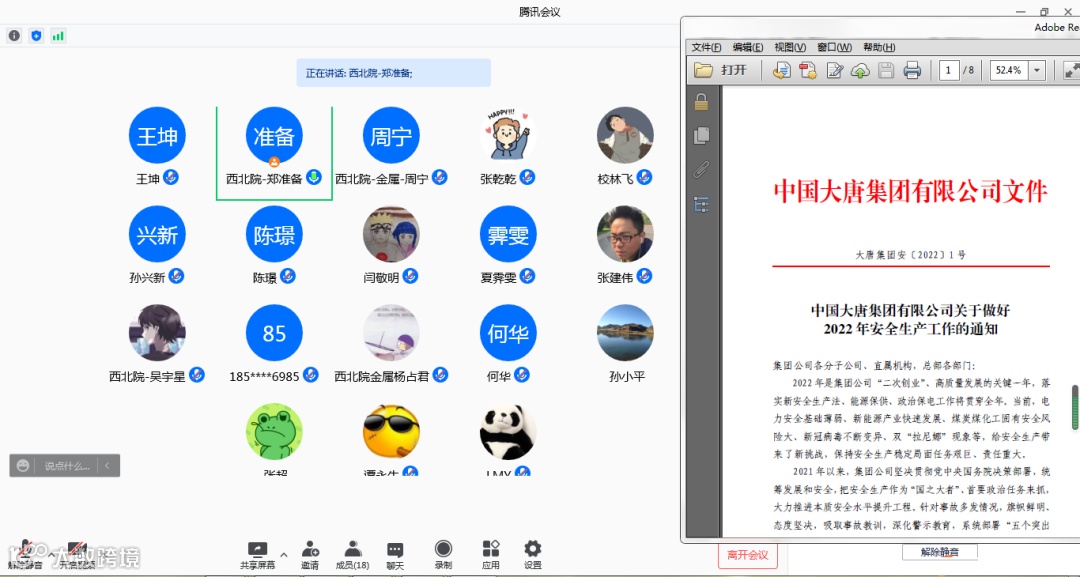Toggle the camera video button
Image resolution: width=1080 pixels, height=577 pixels.
(76, 553)
